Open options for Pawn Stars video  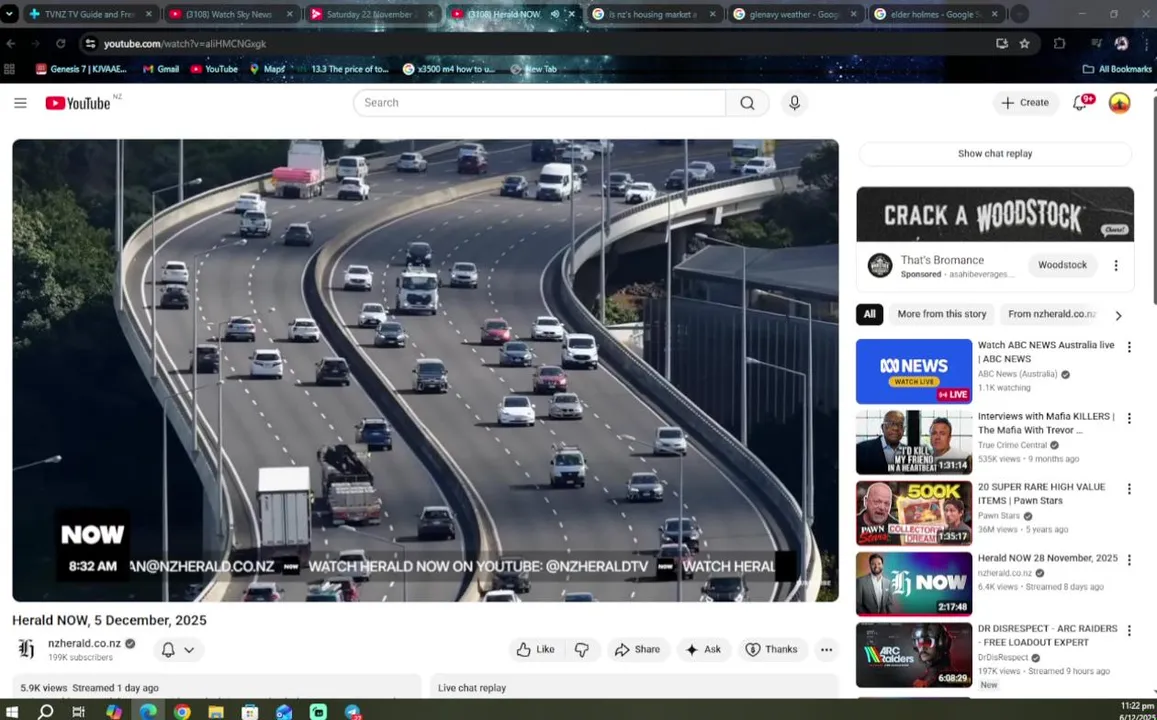[x=1129, y=489]
